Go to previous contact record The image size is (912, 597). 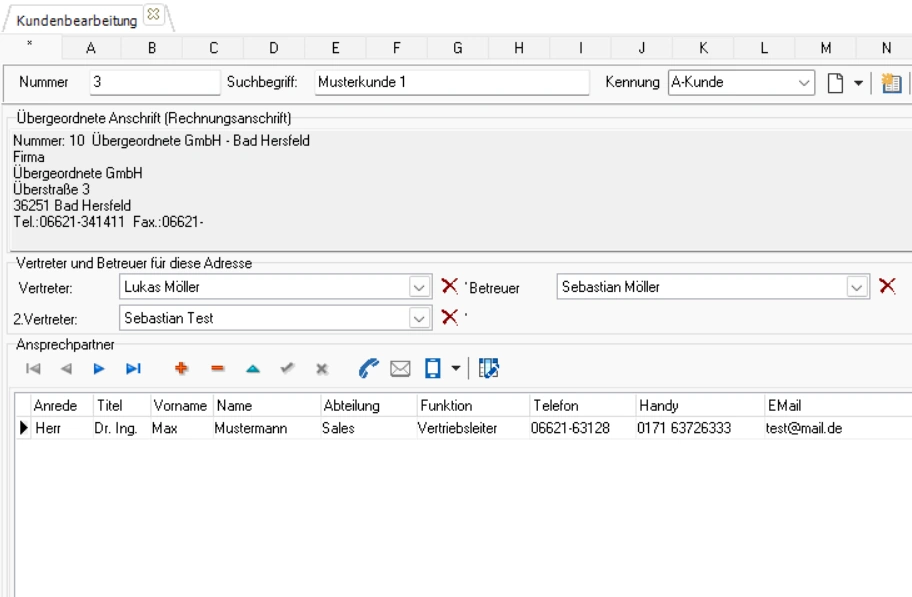pyautogui.click(x=66, y=368)
